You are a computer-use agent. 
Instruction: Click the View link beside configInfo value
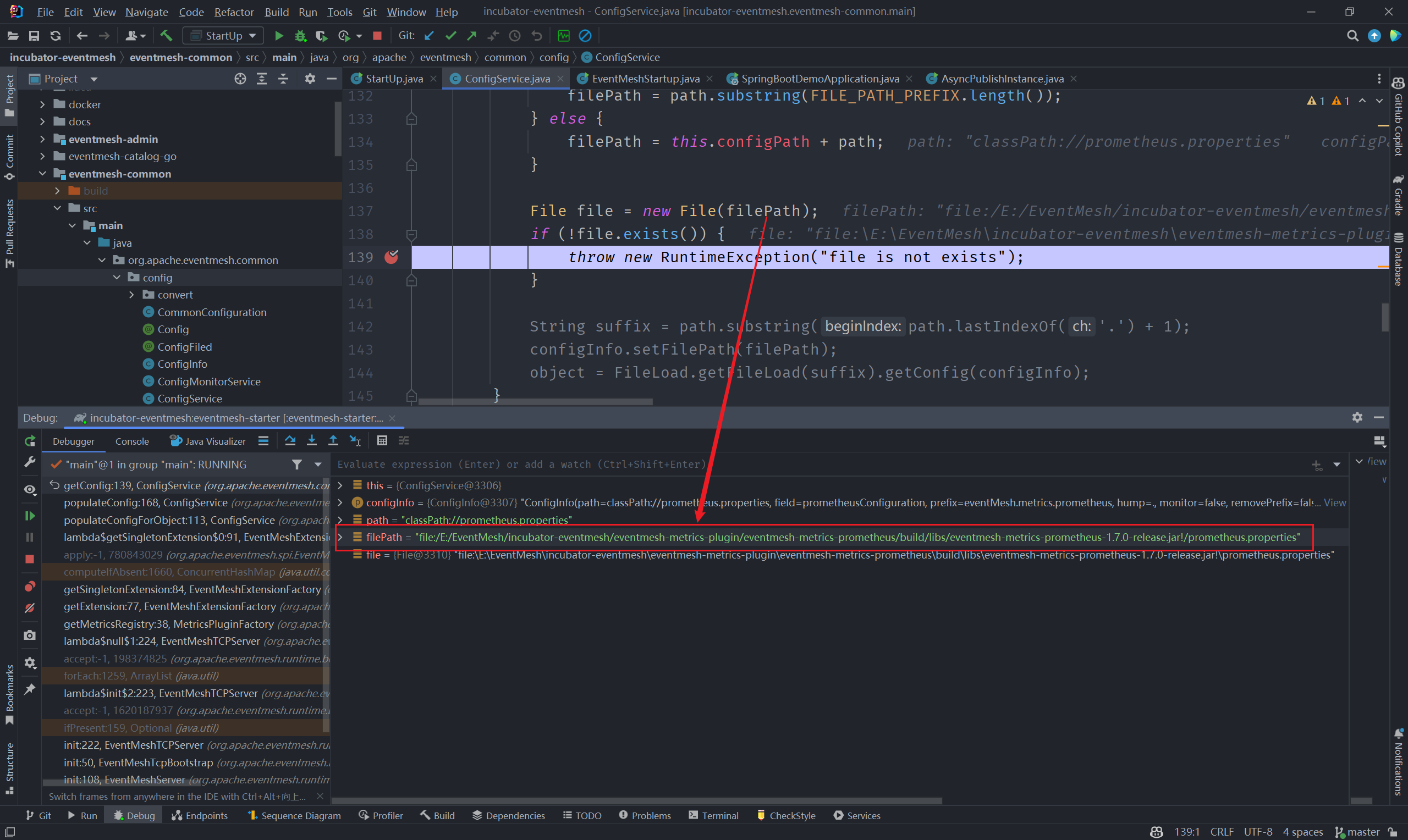pos(1334,502)
